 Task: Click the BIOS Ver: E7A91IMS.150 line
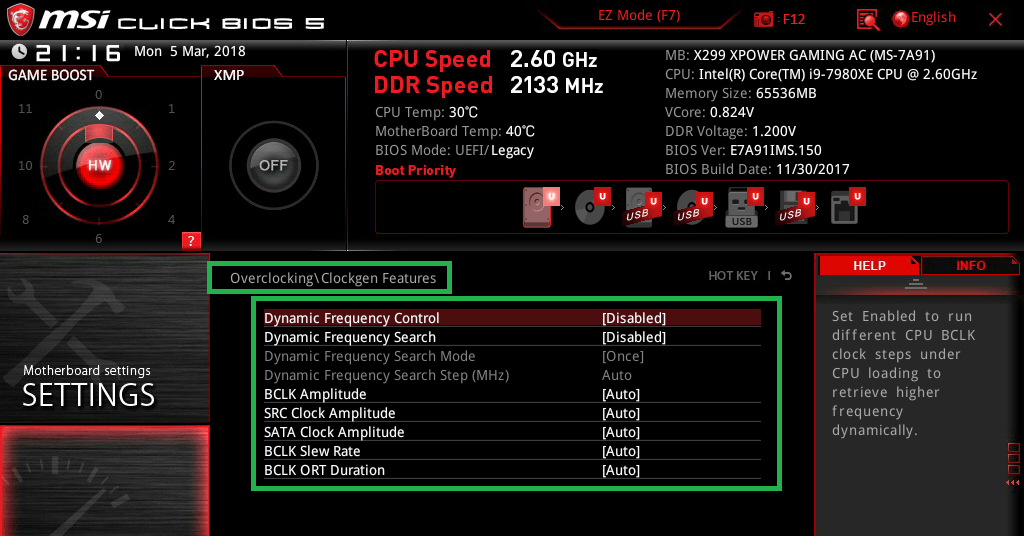point(743,150)
